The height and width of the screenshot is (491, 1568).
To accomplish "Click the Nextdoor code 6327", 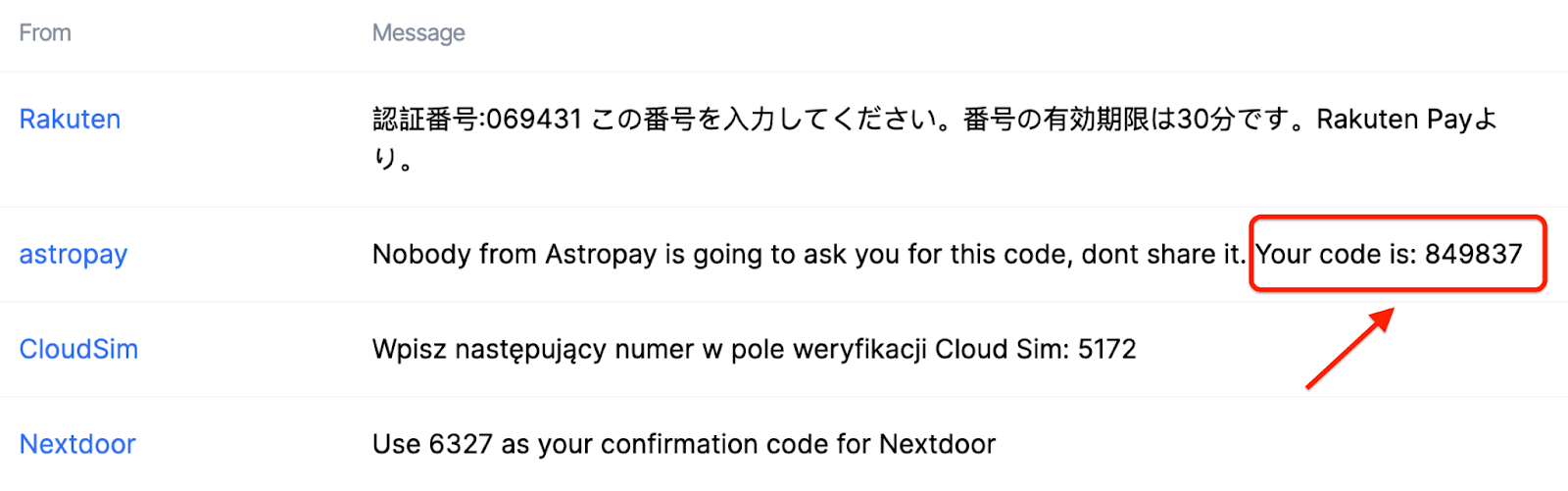I will click(x=461, y=445).
